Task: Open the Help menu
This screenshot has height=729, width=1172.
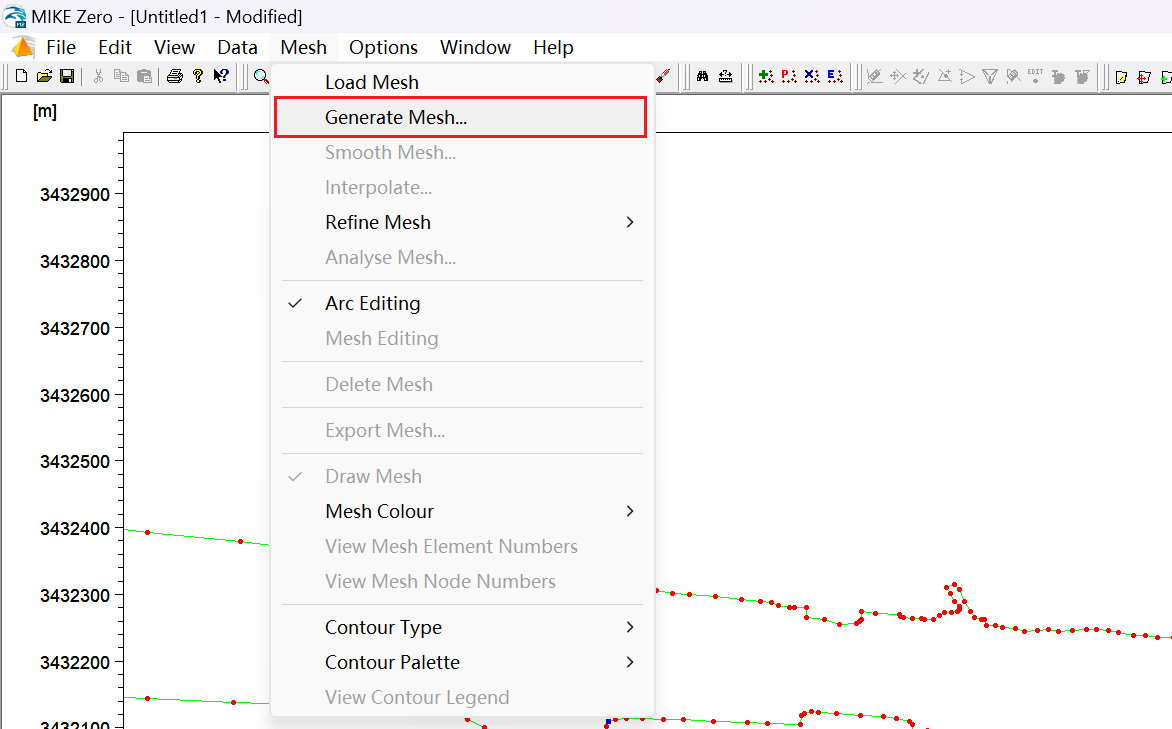Action: [x=553, y=47]
